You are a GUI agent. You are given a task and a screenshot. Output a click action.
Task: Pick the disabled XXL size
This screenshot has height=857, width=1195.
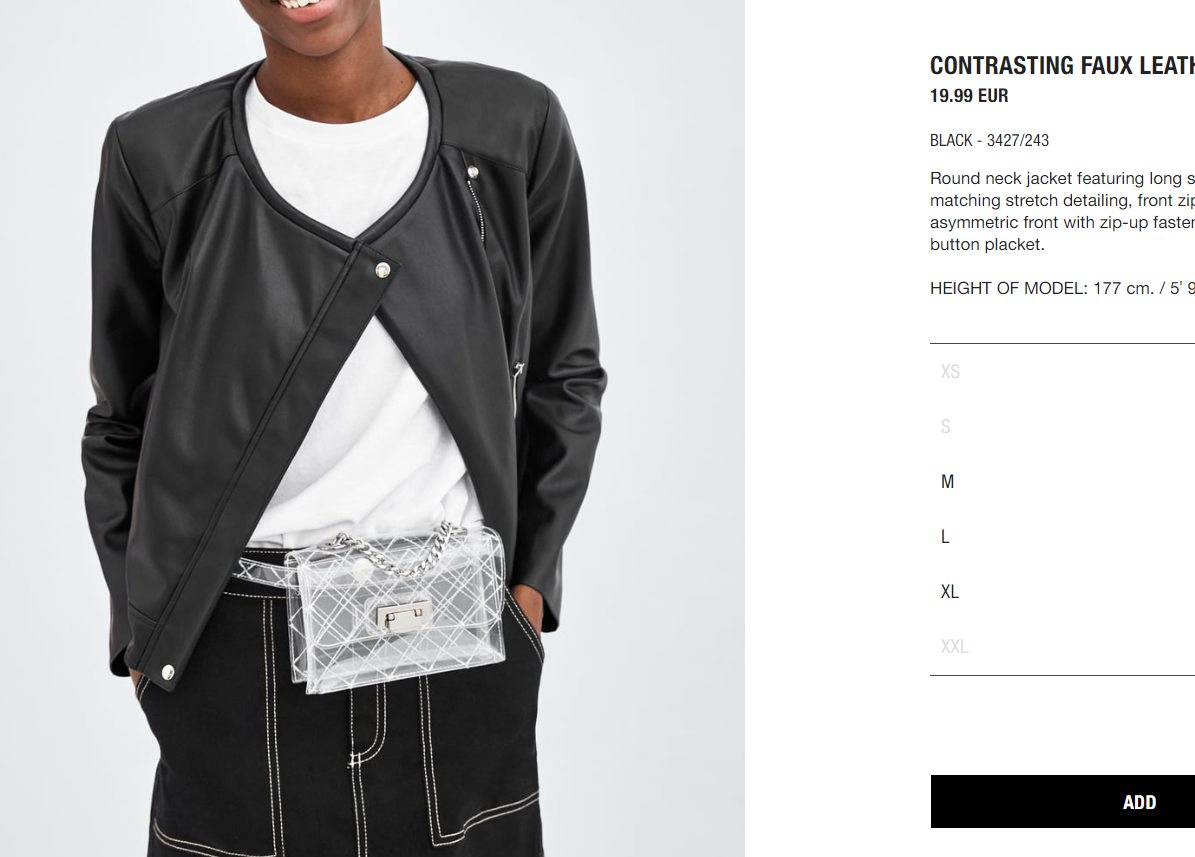(x=1062, y=647)
